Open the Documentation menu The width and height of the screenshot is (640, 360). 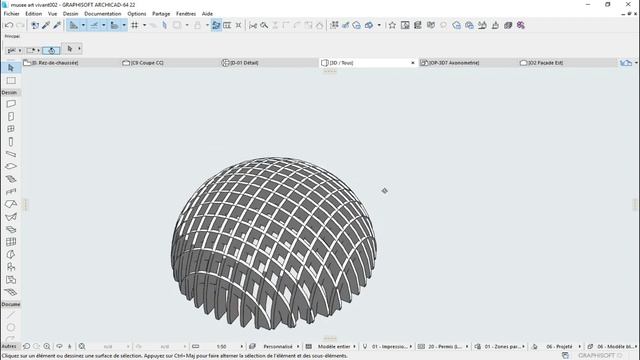[x=102, y=13]
